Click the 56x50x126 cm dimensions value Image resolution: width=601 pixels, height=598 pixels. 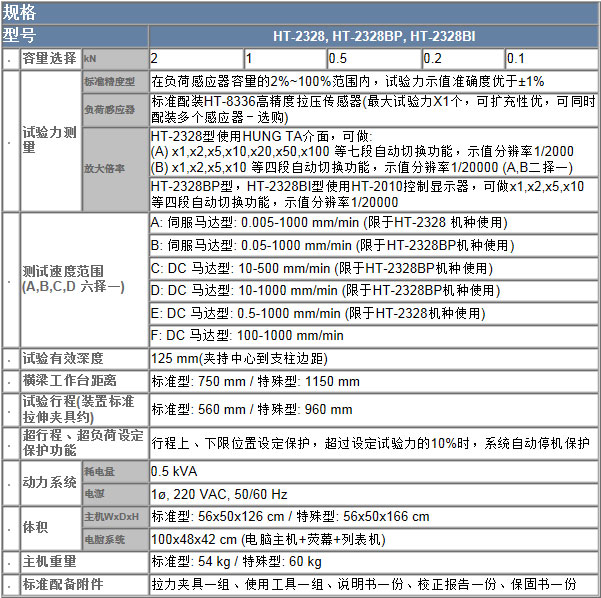(290, 516)
